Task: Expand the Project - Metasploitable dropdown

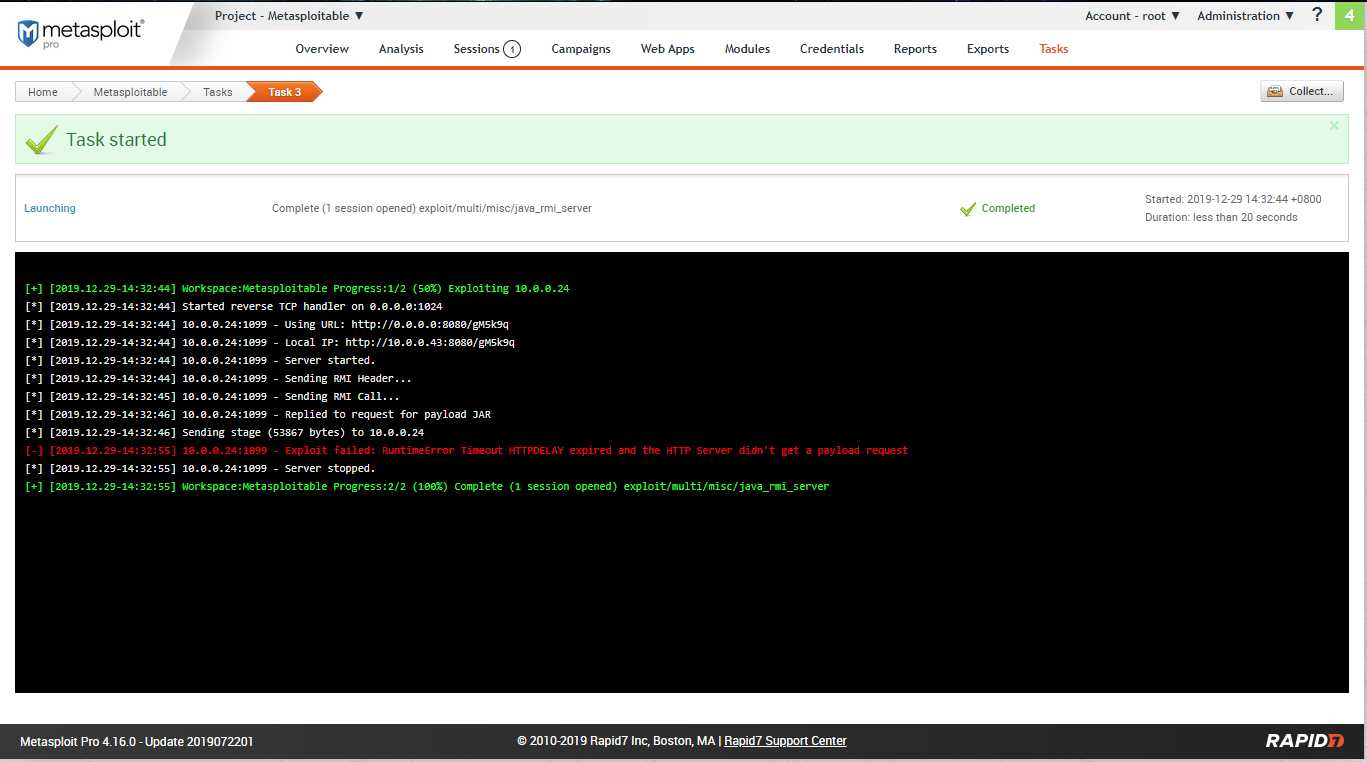Action: coord(289,16)
